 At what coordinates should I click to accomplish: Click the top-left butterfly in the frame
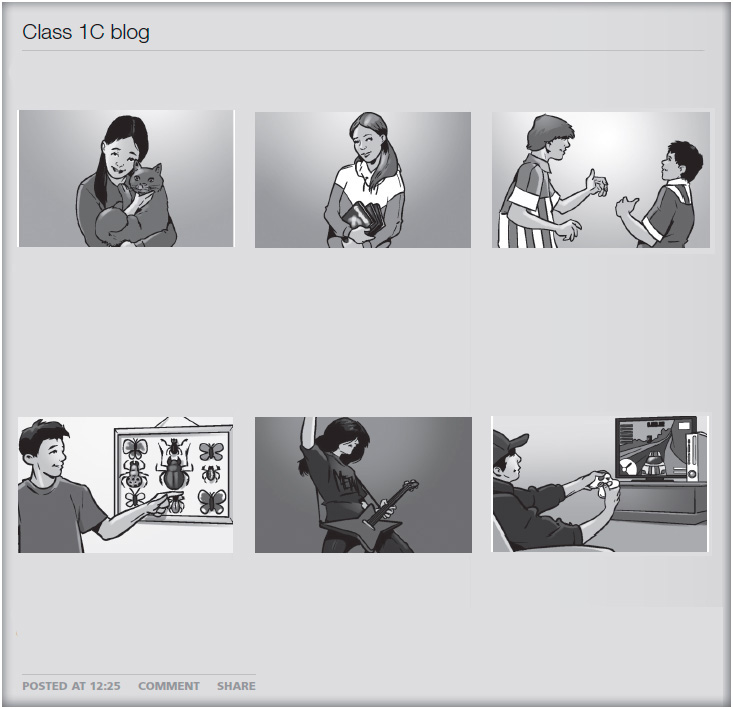pos(135,448)
